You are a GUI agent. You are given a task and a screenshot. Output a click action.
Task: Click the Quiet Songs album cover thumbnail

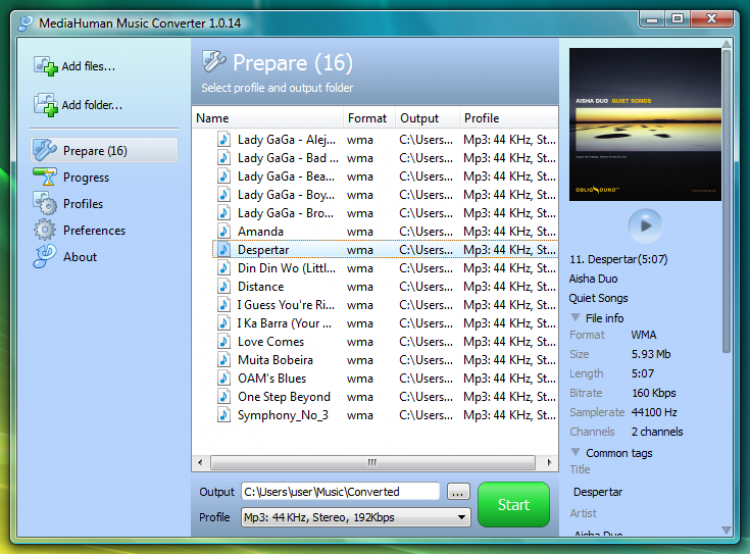tap(645, 124)
